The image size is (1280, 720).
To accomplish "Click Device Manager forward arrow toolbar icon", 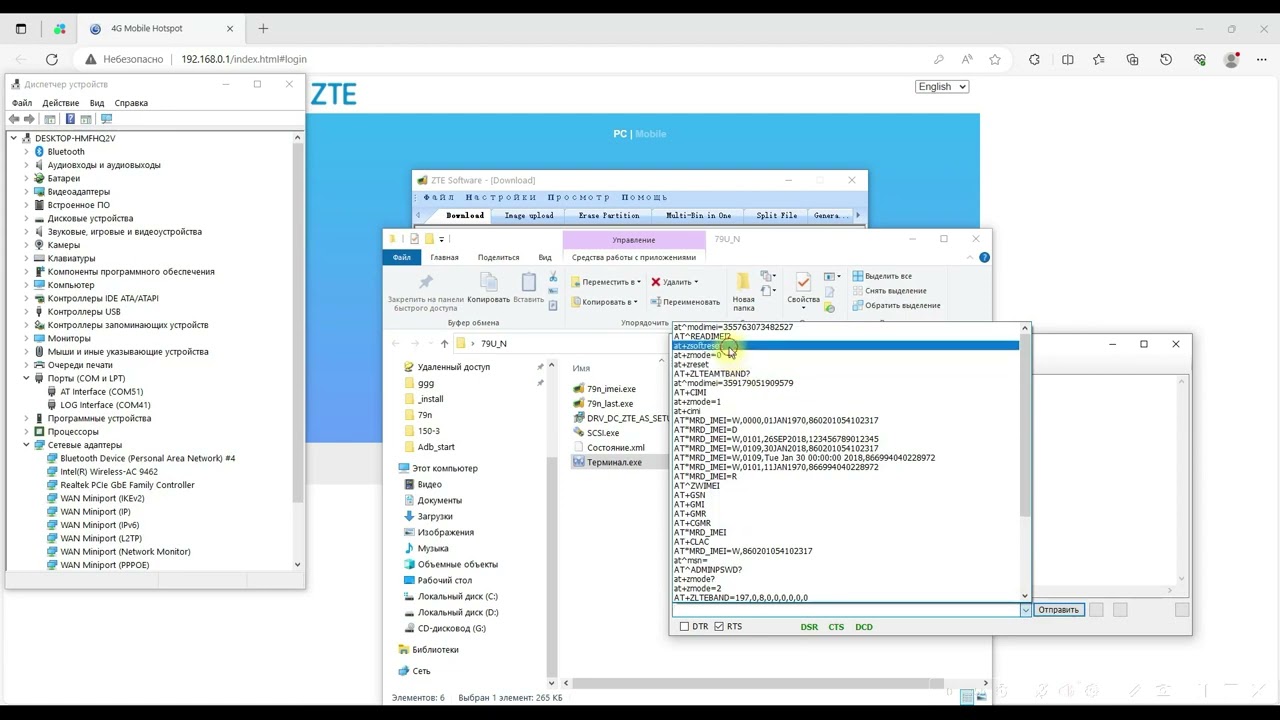I will (x=29, y=119).
